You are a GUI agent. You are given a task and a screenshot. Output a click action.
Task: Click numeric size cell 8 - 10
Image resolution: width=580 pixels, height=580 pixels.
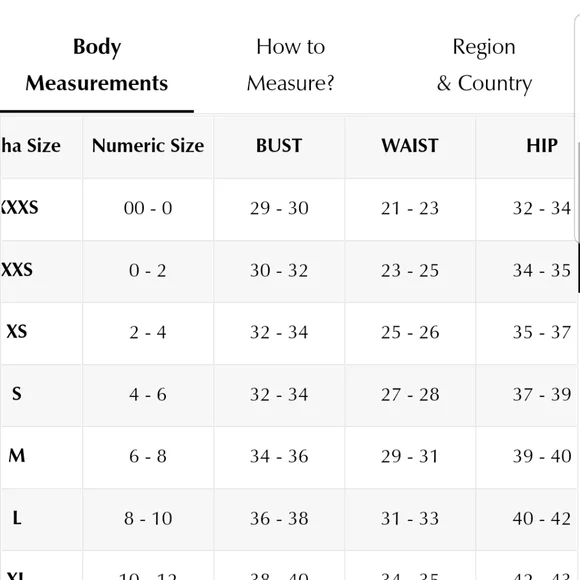pyautogui.click(x=148, y=518)
